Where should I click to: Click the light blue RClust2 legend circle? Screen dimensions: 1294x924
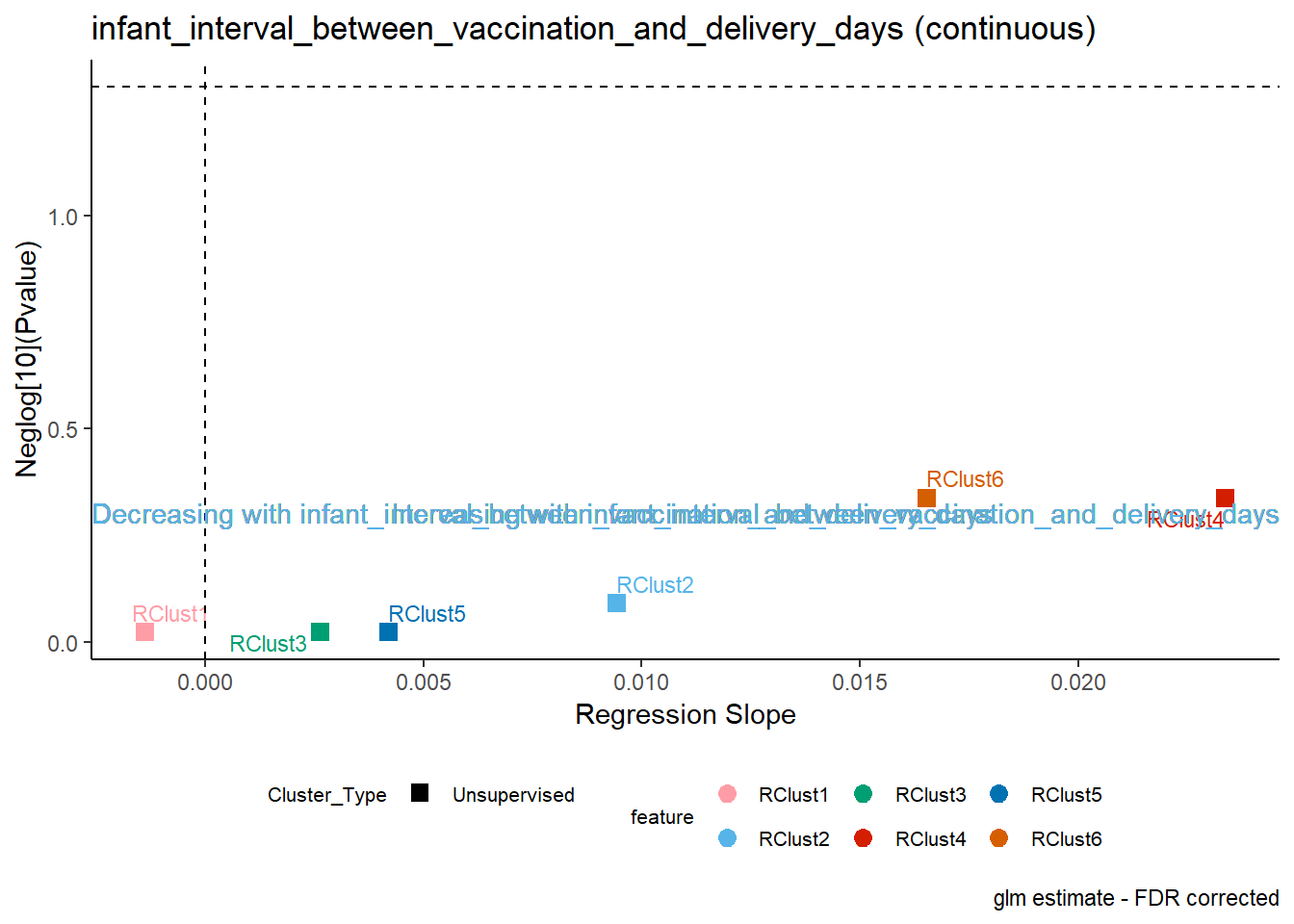tap(728, 838)
